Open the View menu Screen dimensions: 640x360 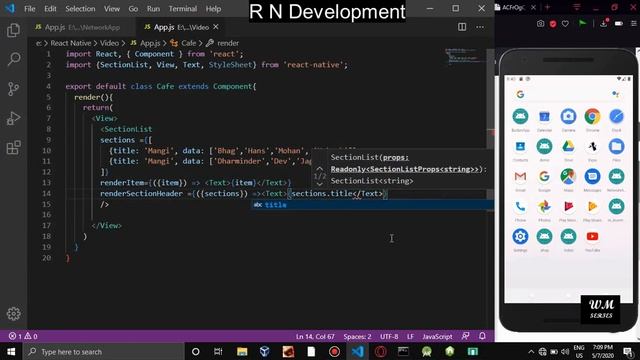pos(111,9)
